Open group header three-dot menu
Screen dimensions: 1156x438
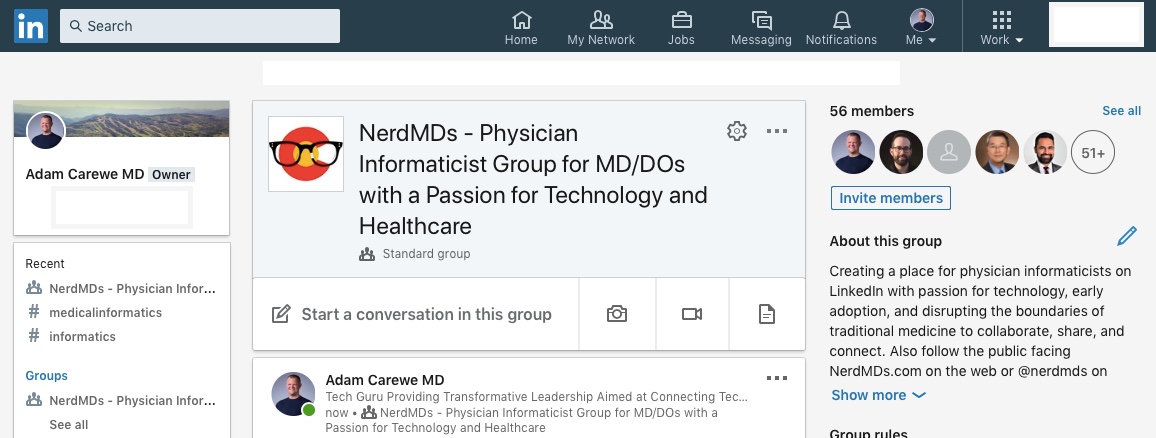(x=777, y=131)
